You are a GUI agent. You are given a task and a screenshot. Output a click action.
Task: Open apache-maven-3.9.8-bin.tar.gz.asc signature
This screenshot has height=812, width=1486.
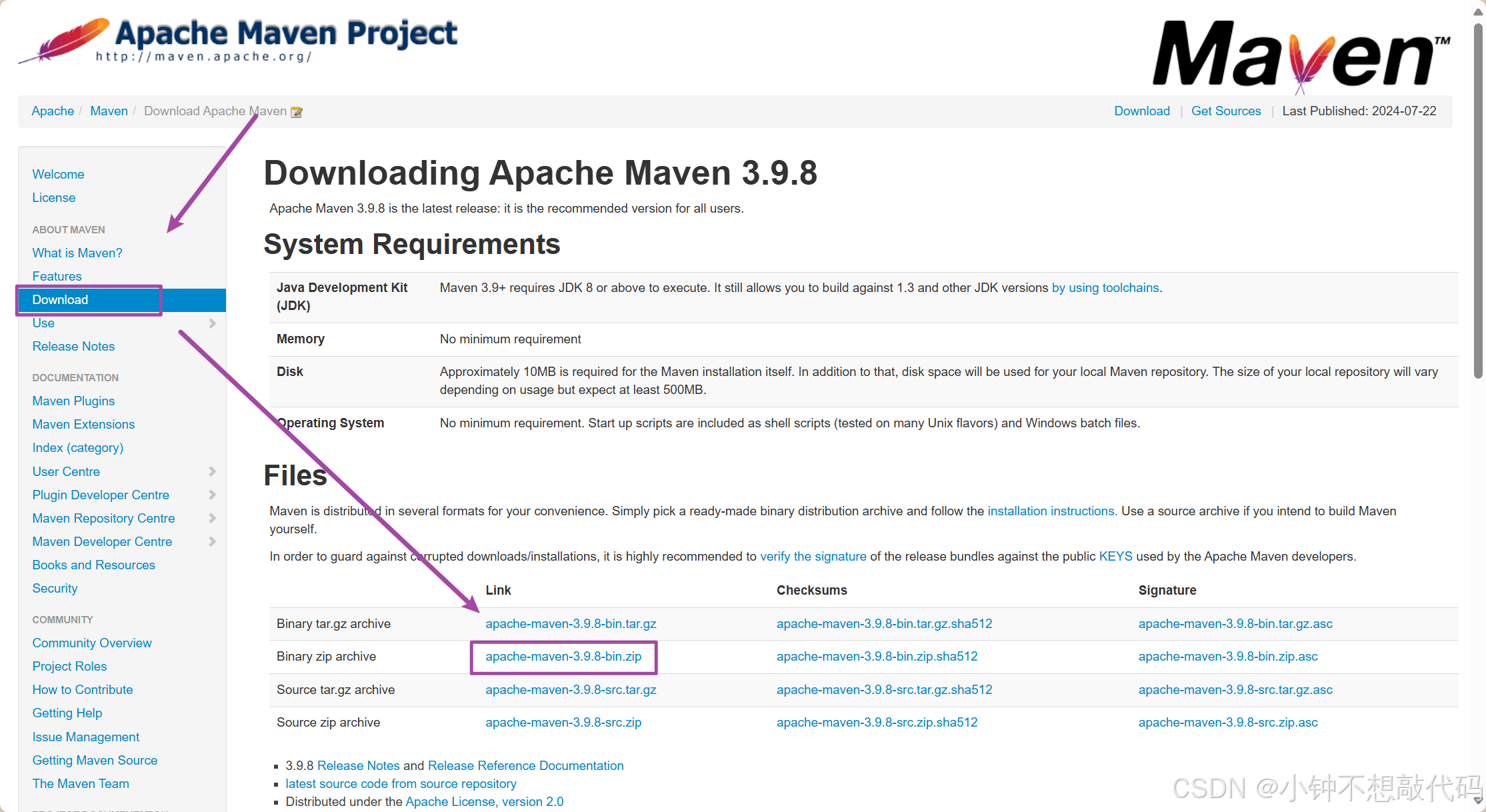(x=1235, y=624)
